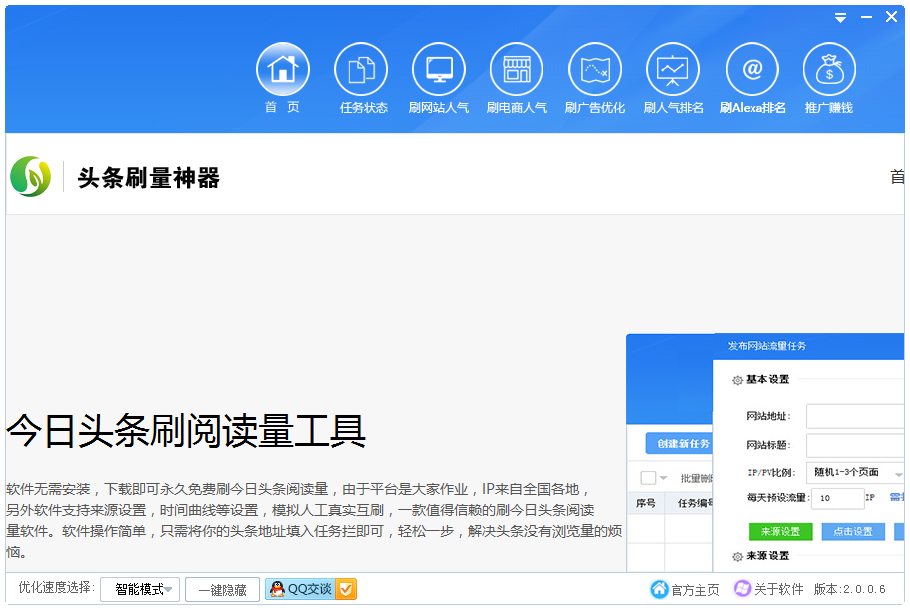Tick the select-all checkbox beside 批量
This screenshot has width=910, height=611.
pos(648,478)
